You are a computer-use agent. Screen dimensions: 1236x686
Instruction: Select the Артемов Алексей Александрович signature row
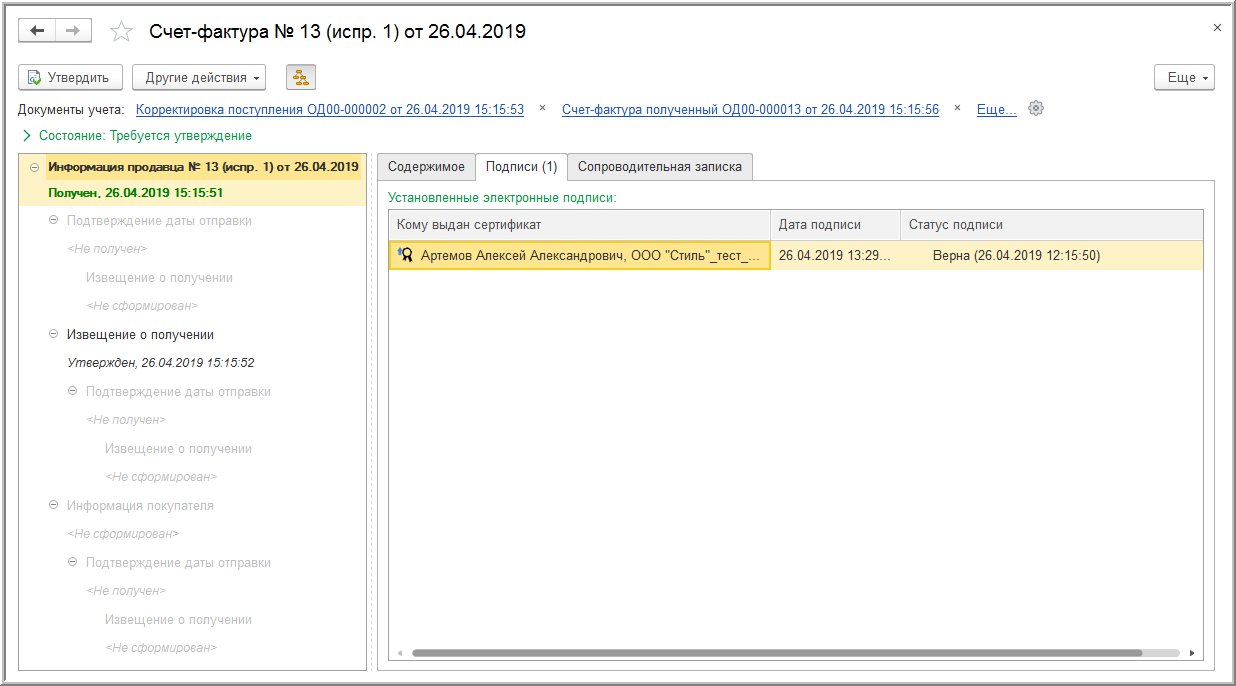coord(796,256)
